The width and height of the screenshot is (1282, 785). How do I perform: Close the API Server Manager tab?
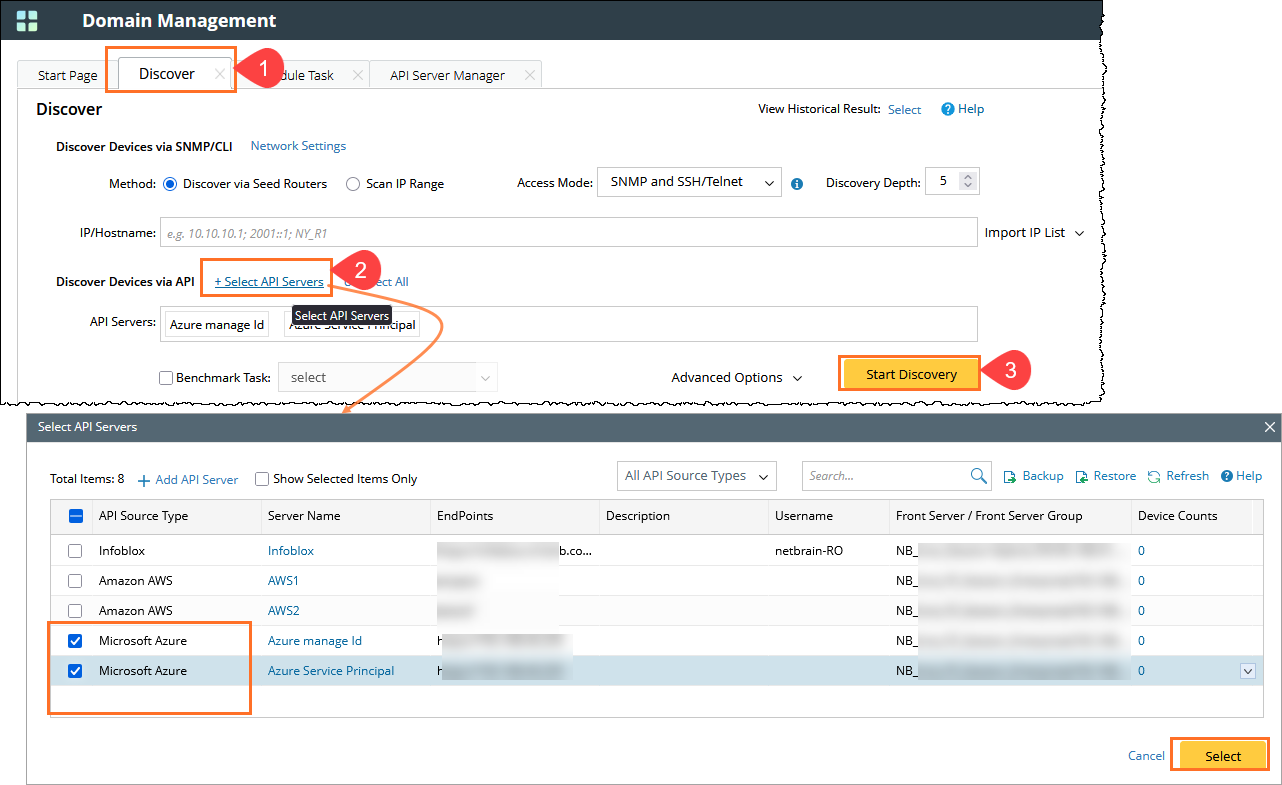tap(530, 75)
